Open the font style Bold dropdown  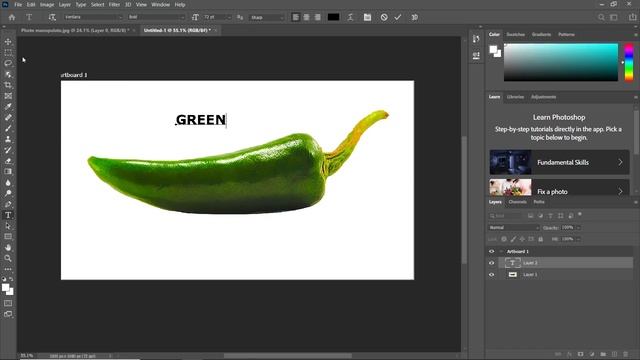tap(156, 17)
